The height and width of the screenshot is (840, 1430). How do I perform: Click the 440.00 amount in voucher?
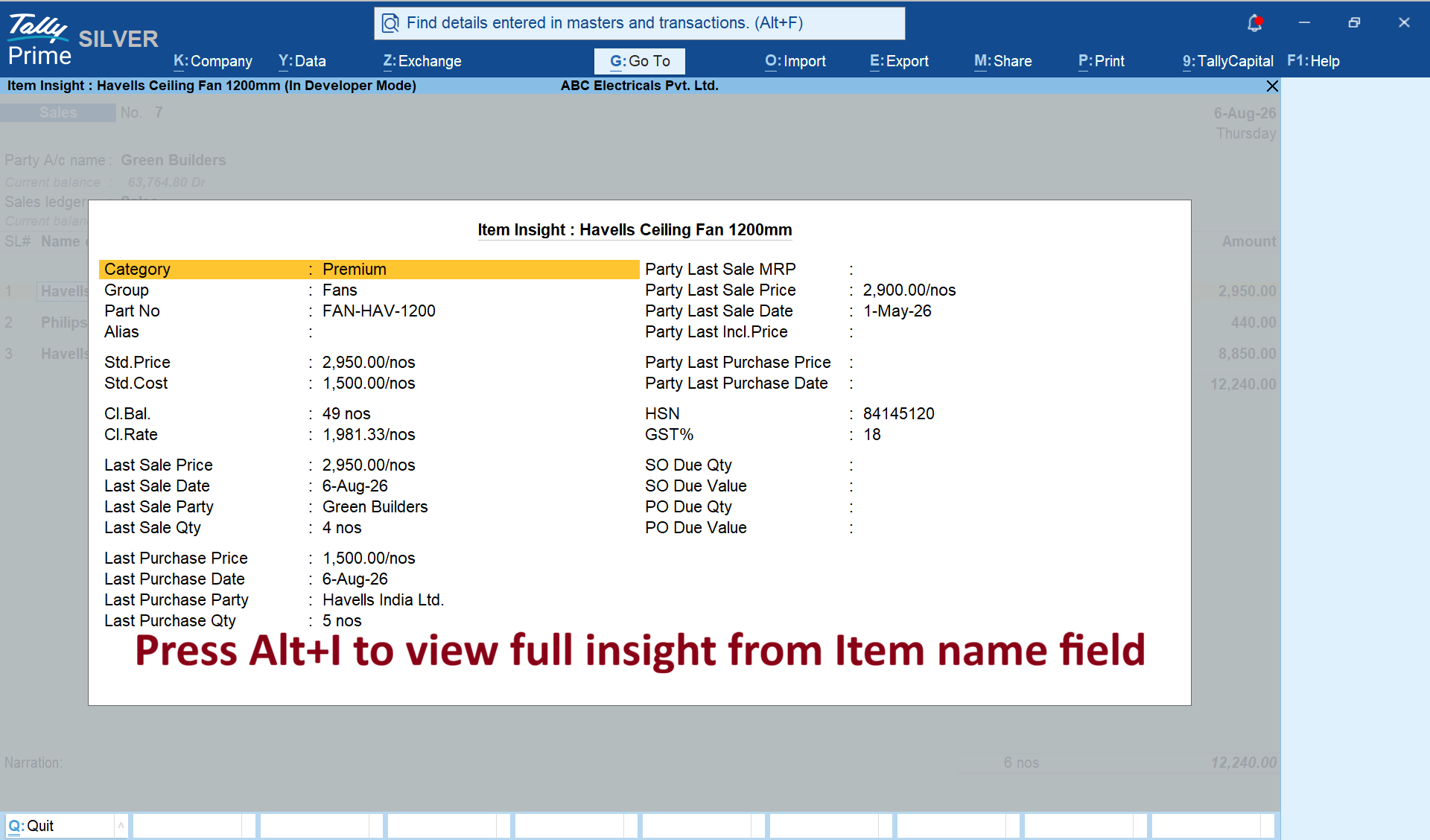pos(1253,322)
